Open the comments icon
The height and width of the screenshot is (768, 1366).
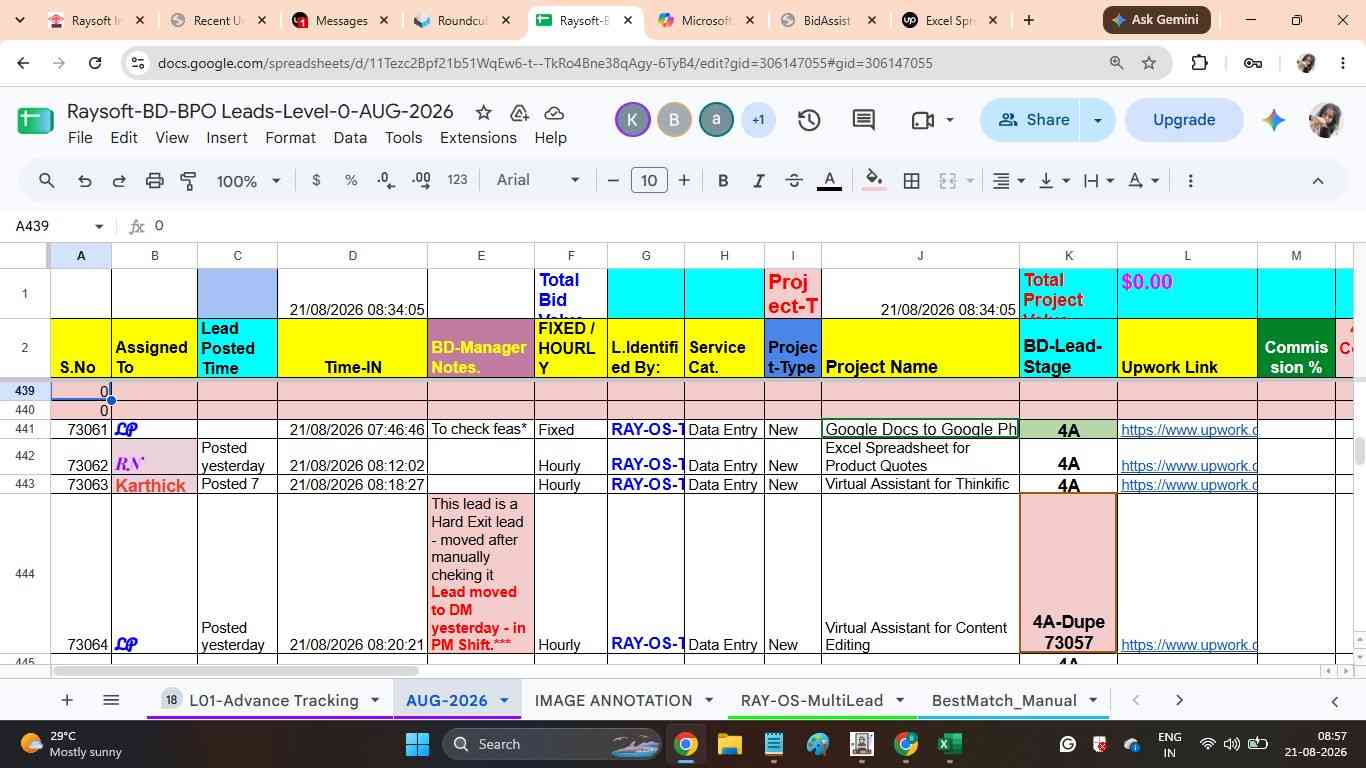coord(864,120)
